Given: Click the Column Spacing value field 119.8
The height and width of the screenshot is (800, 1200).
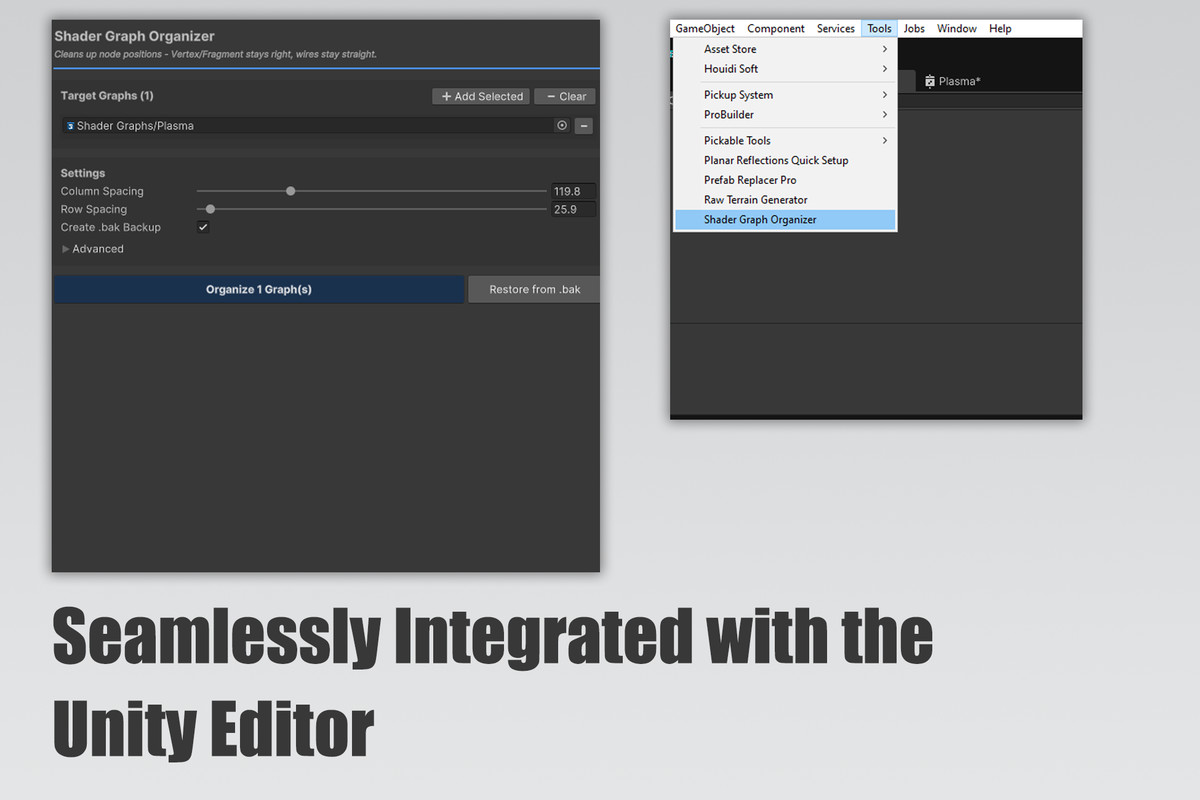Looking at the screenshot, I should 573,191.
